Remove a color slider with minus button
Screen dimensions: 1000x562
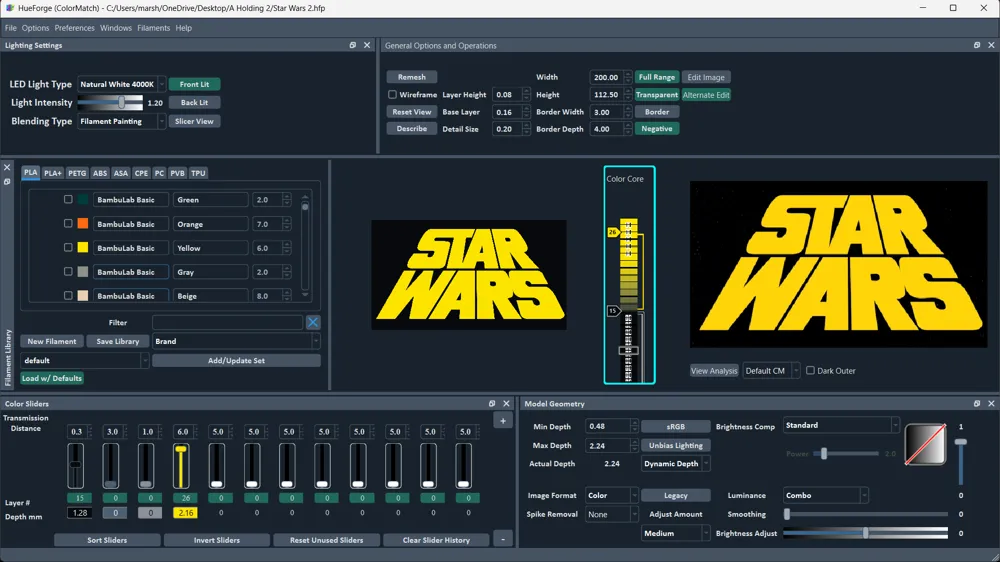click(x=503, y=540)
